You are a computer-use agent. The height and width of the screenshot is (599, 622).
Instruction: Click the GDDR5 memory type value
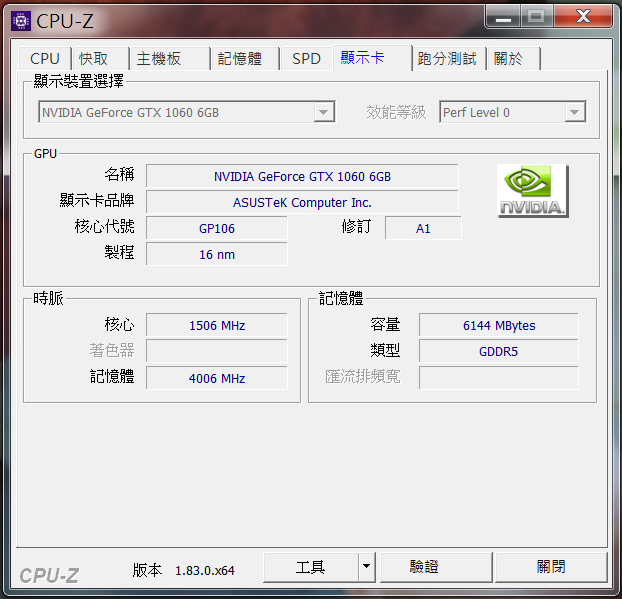499,351
